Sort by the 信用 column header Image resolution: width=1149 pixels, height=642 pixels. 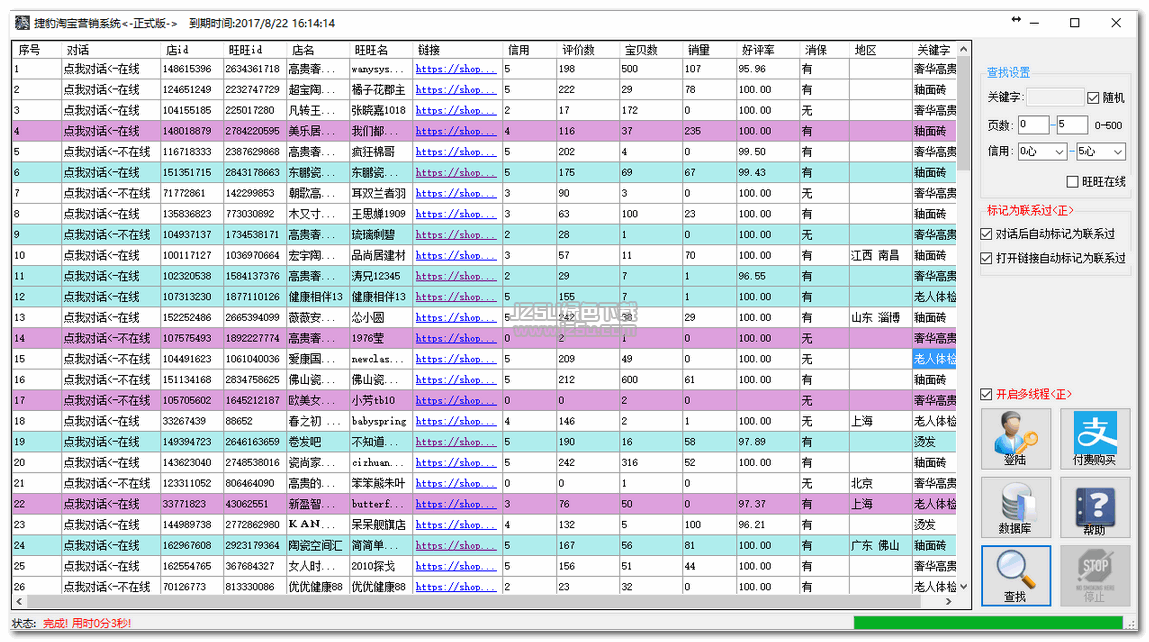tap(528, 50)
